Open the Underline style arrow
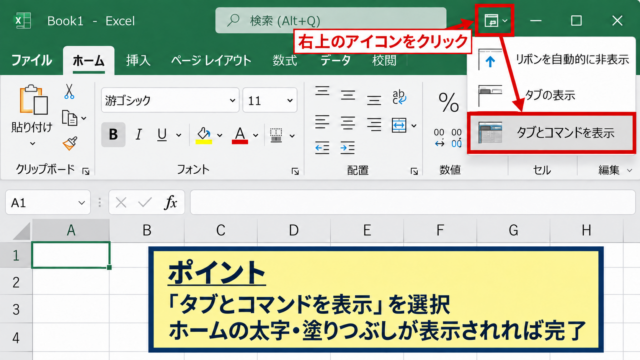640x360 pixels. [178, 135]
